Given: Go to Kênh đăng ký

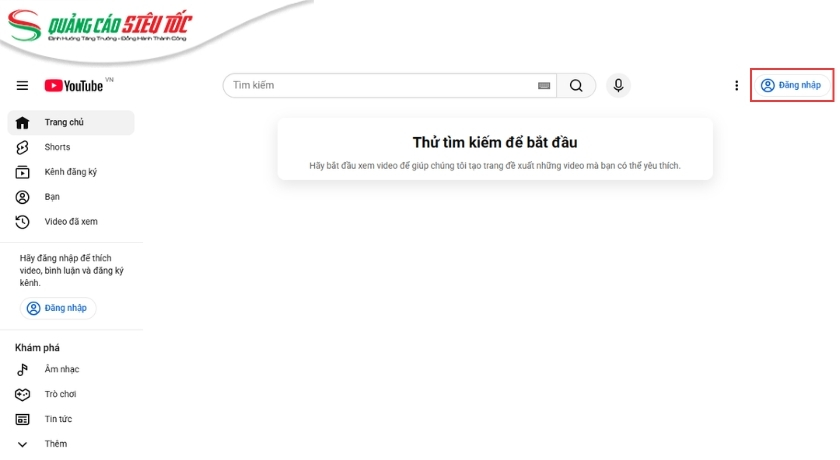Looking at the screenshot, I should pyautogui.click(x=71, y=172).
